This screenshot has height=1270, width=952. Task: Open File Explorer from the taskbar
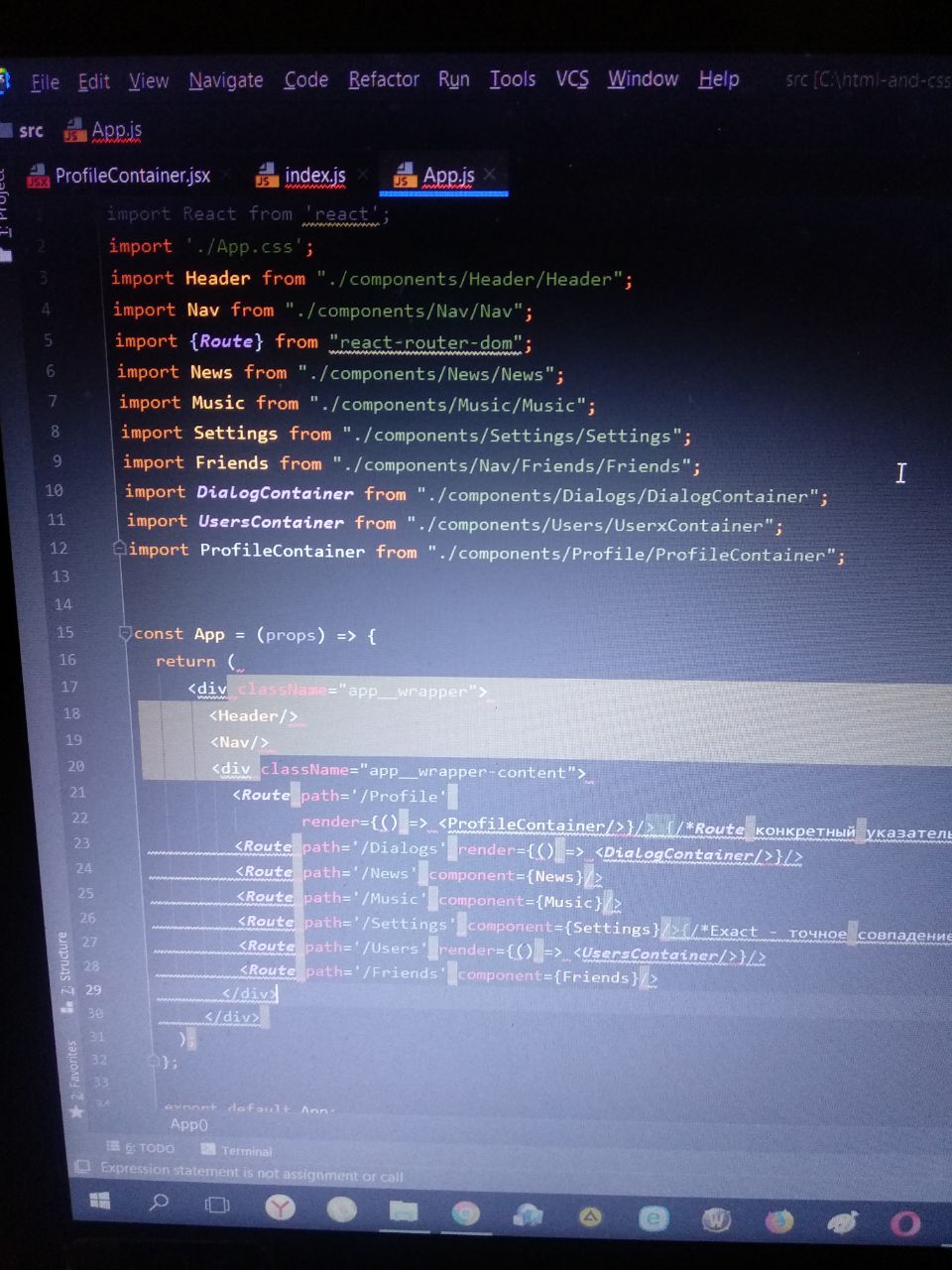403,1210
